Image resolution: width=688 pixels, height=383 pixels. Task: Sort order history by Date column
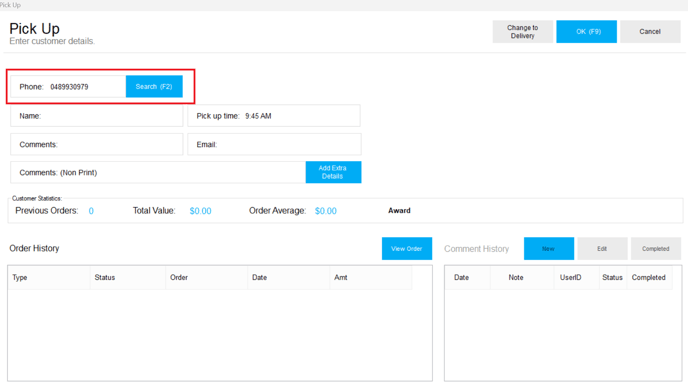288,278
